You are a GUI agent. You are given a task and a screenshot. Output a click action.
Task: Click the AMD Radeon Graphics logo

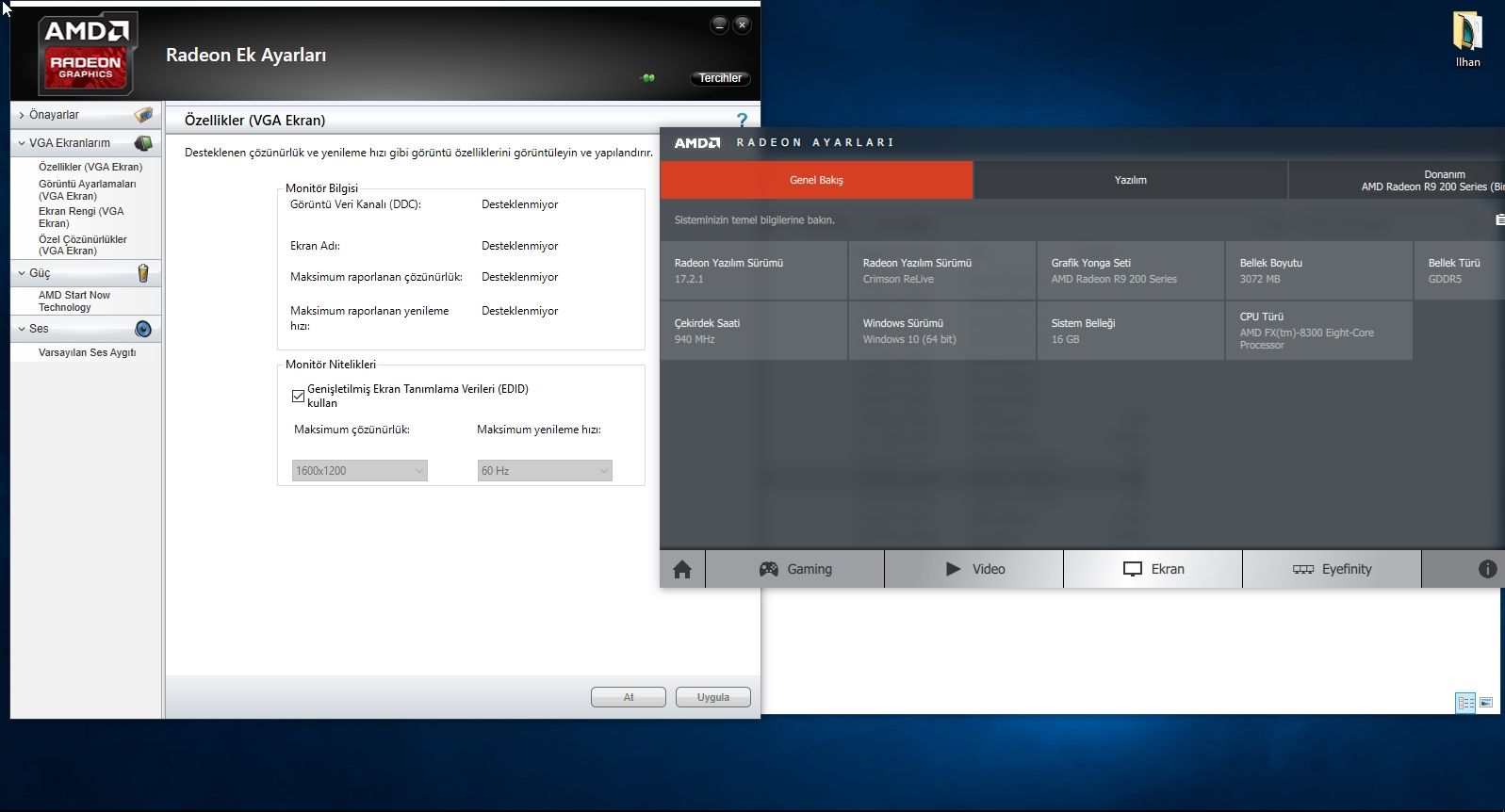coord(87,53)
